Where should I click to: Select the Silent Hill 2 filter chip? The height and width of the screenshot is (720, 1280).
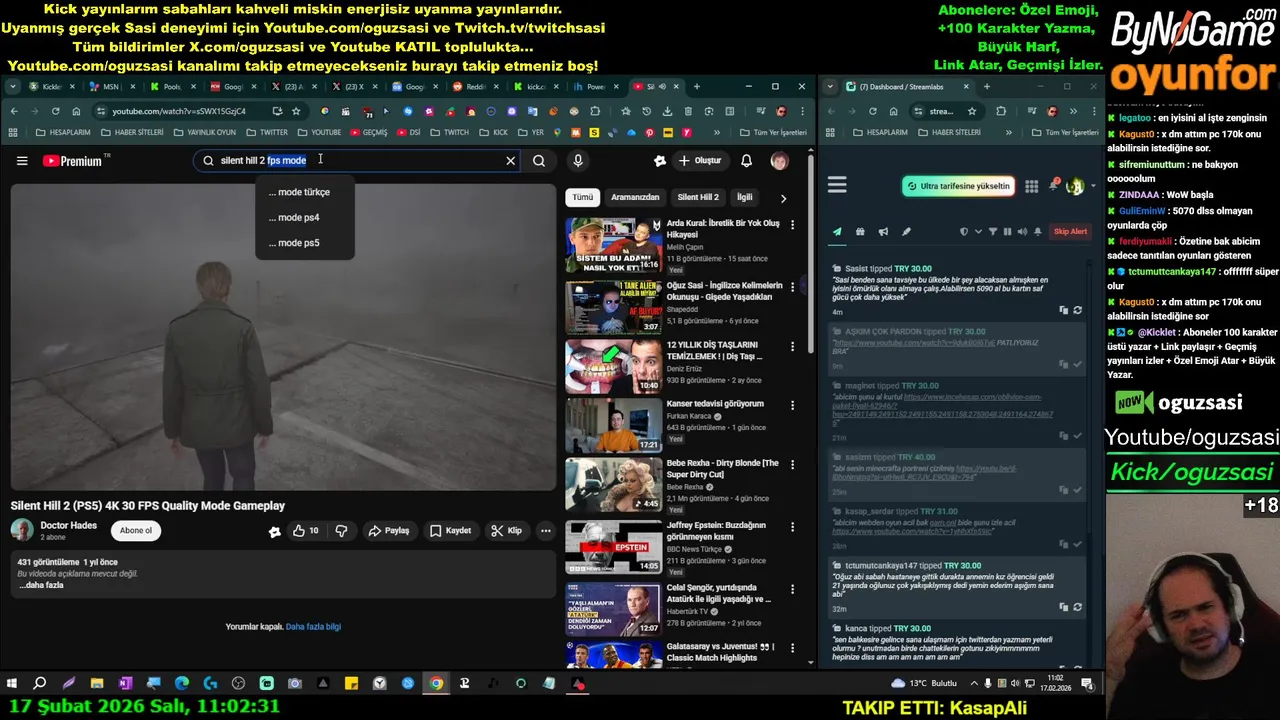click(698, 197)
